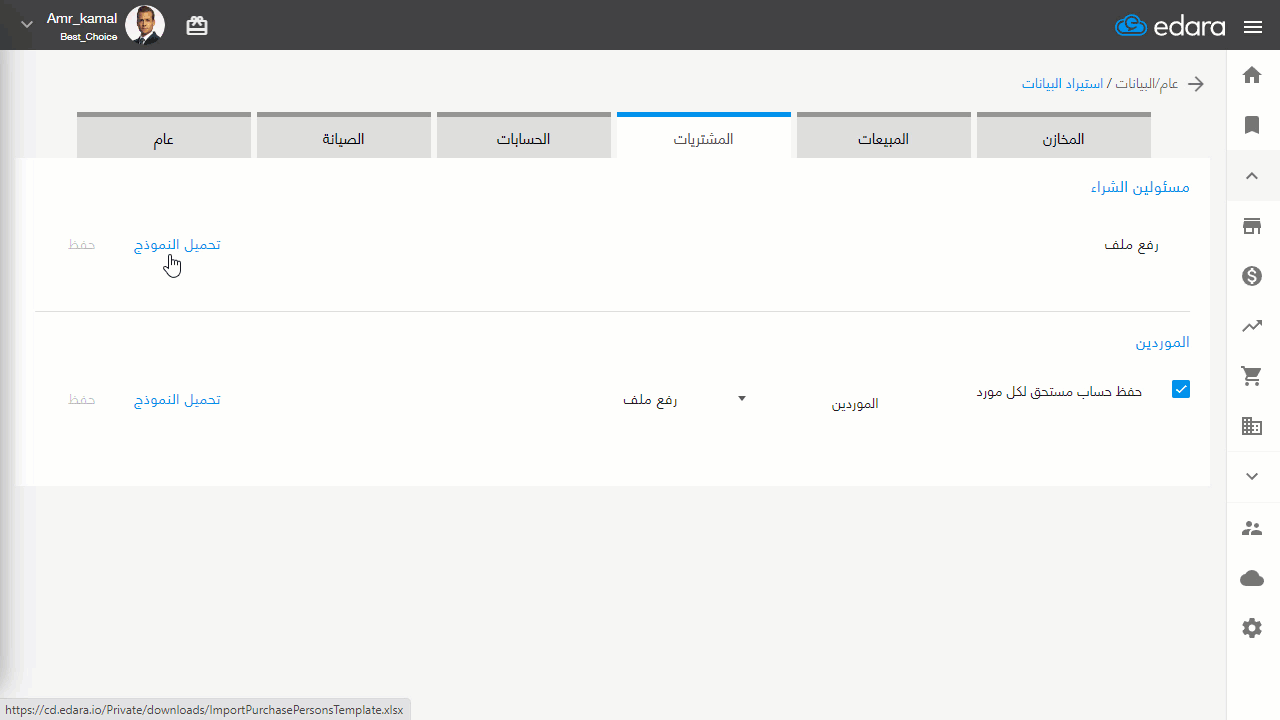Click the user profile avatar
Screen dimensions: 1280x720
pyautogui.click(x=145, y=26)
